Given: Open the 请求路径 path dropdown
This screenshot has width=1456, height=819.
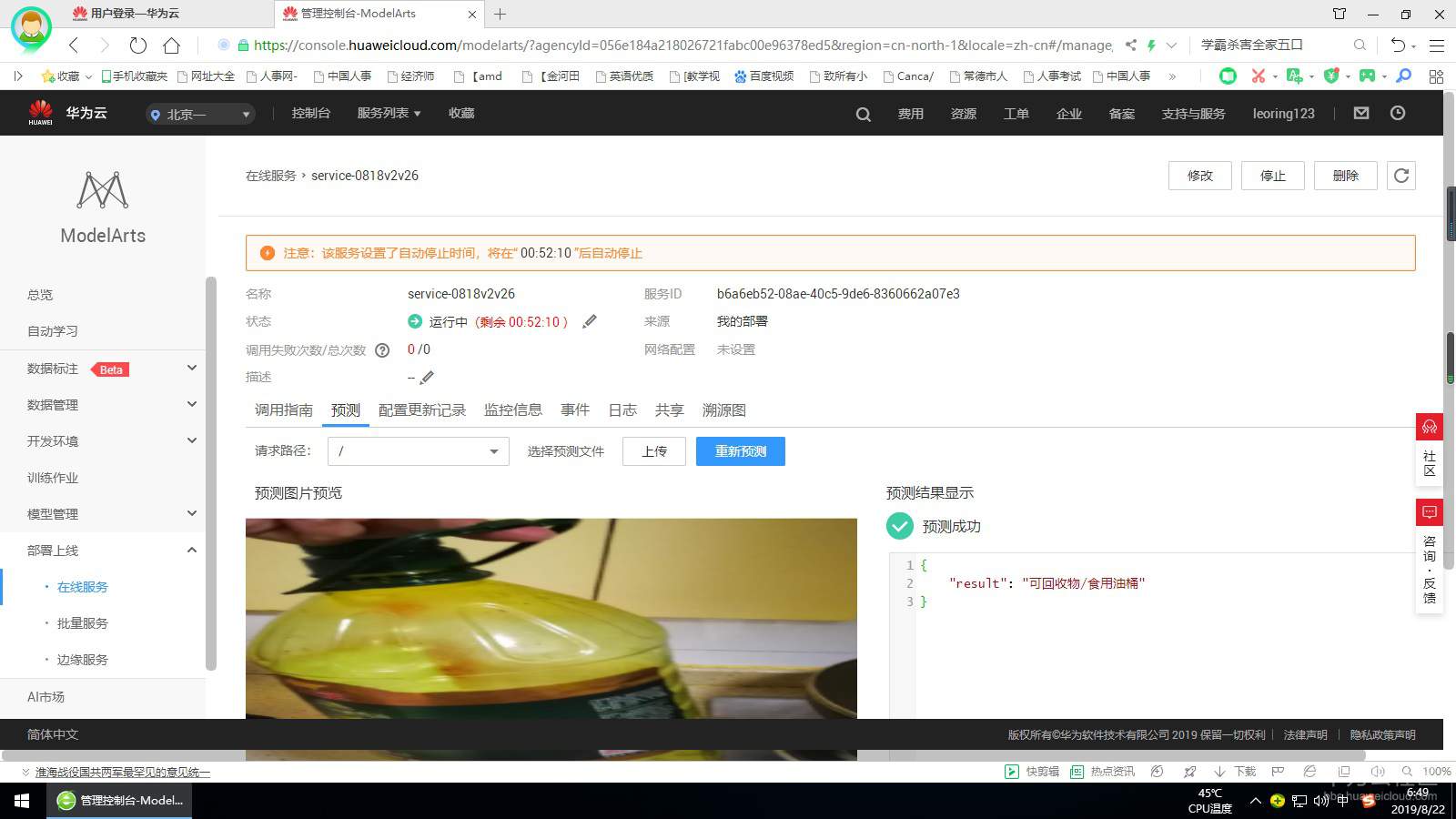Looking at the screenshot, I should pos(417,450).
